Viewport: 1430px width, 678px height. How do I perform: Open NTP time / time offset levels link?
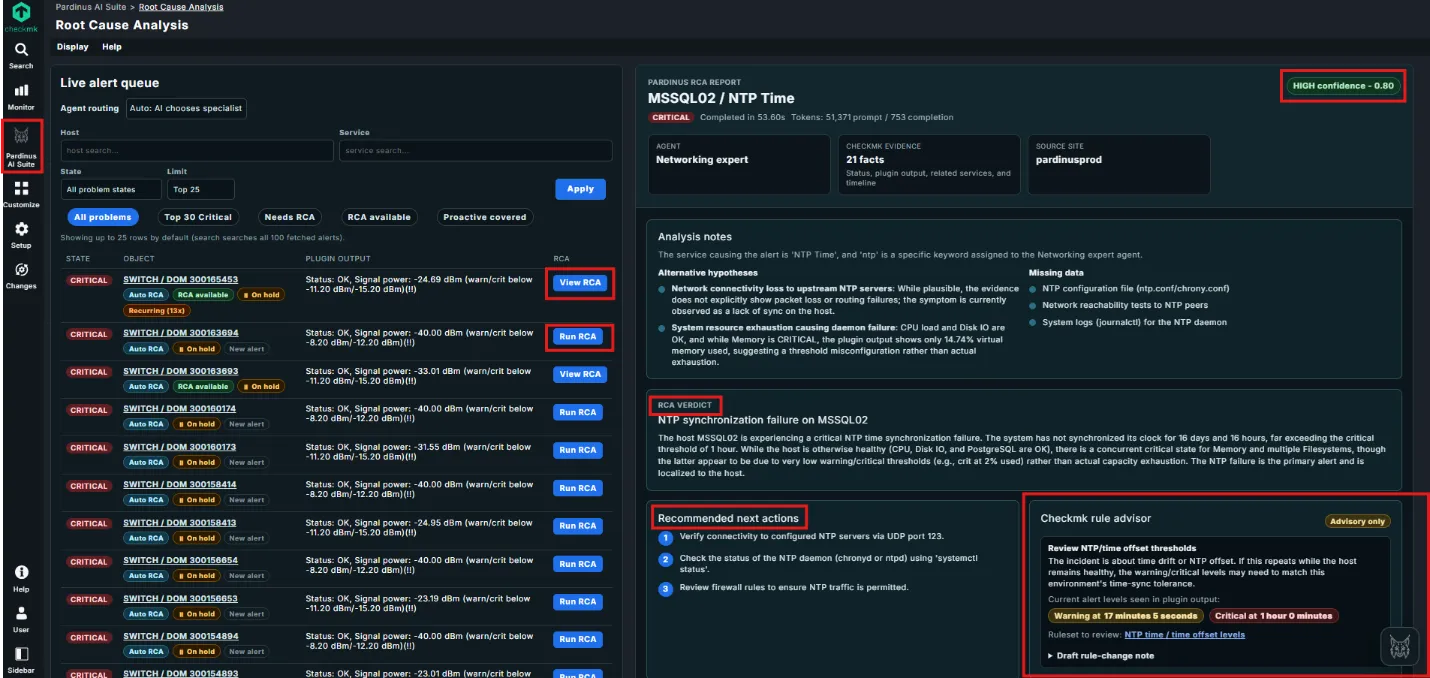[1184, 635]
